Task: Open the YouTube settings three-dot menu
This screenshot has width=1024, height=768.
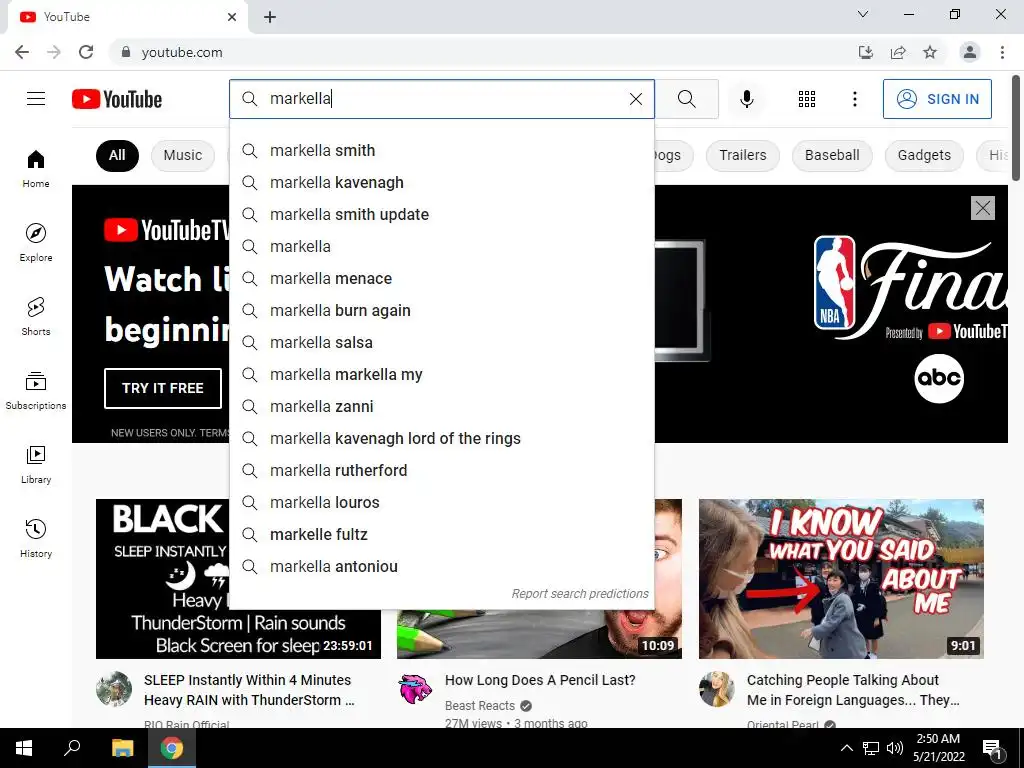Action: coord(854,99)
